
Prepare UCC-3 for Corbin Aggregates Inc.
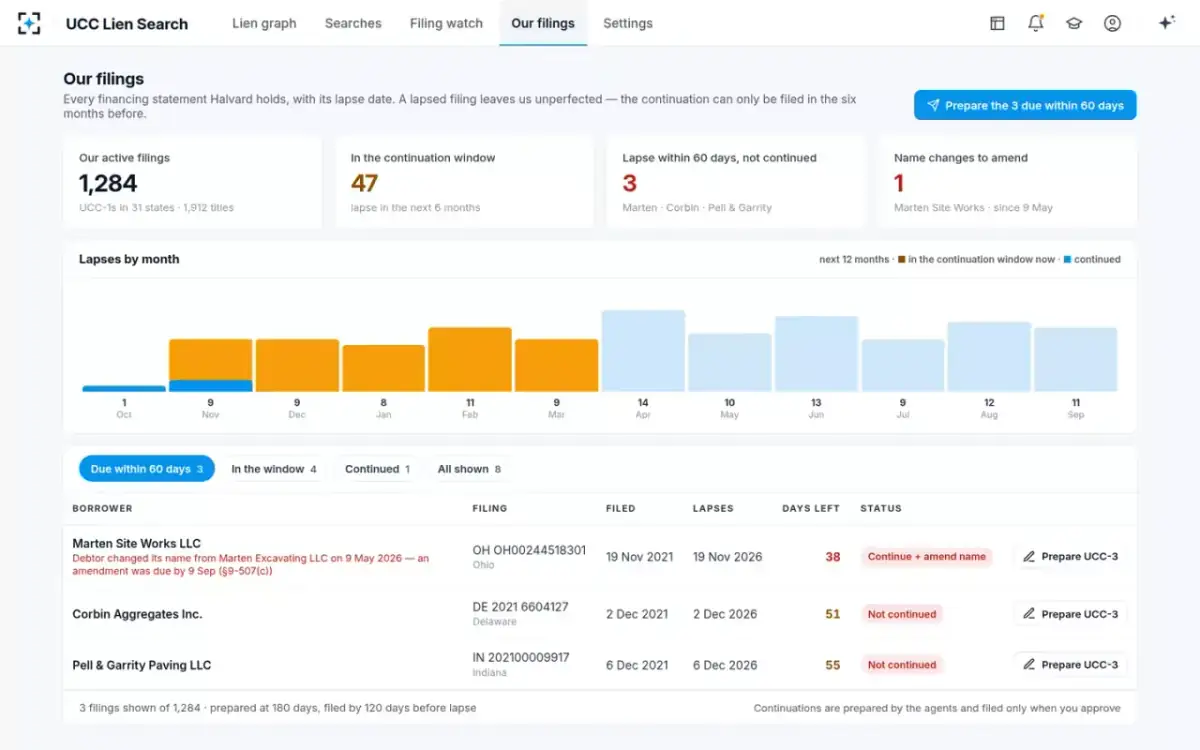click(x=1070, y=614)
